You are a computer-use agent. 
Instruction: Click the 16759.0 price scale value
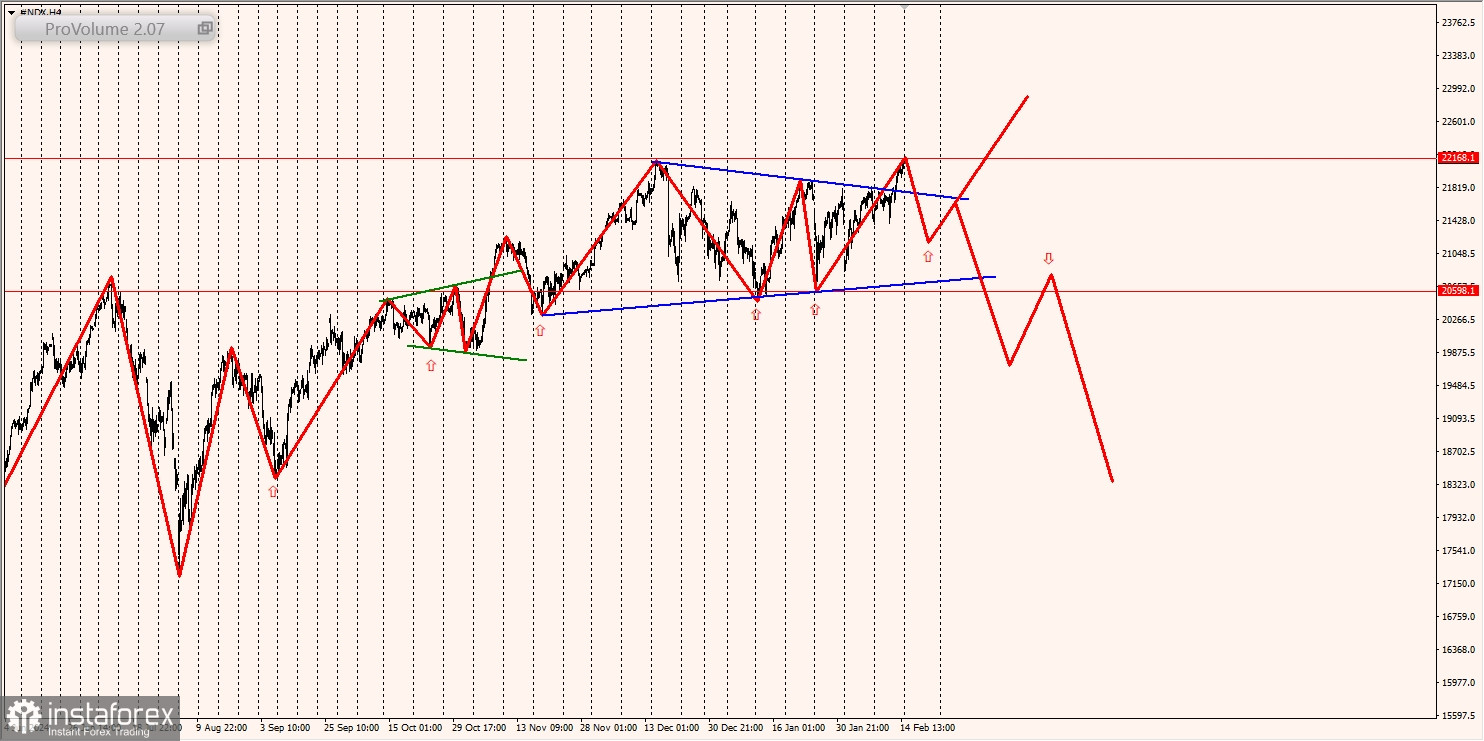click(x=1460, y=617)
